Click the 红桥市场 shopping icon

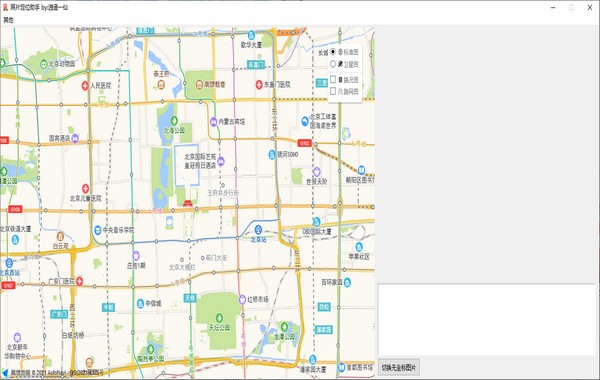click(242, 299)
